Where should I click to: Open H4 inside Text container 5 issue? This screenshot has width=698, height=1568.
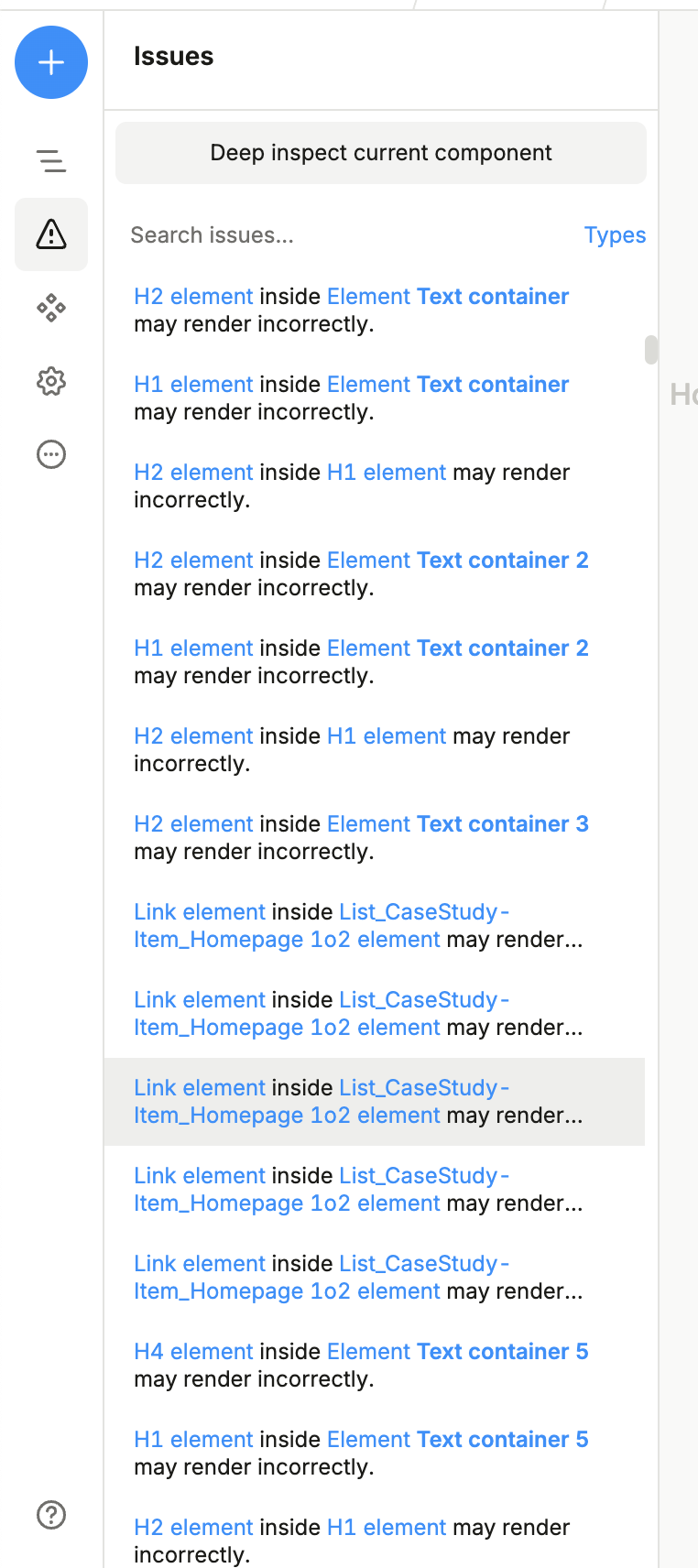361,1366
